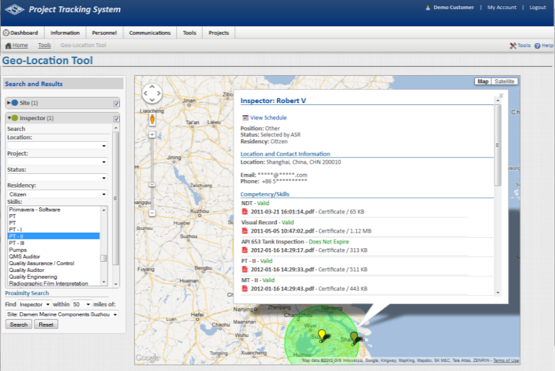Screen dimensions: 555x371
Task: Click the Terms of Use map link
Action: [x=506, y=360]
